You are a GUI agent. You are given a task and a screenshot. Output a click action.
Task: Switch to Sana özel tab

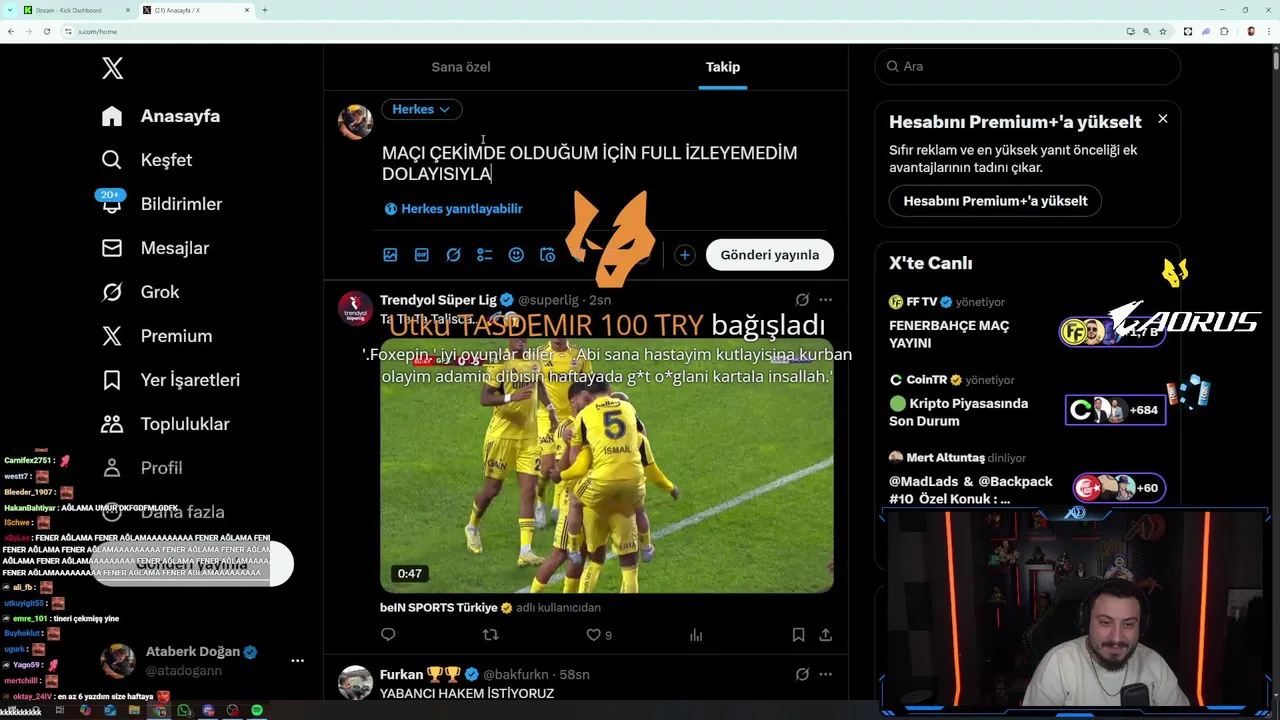pos(461,67)
